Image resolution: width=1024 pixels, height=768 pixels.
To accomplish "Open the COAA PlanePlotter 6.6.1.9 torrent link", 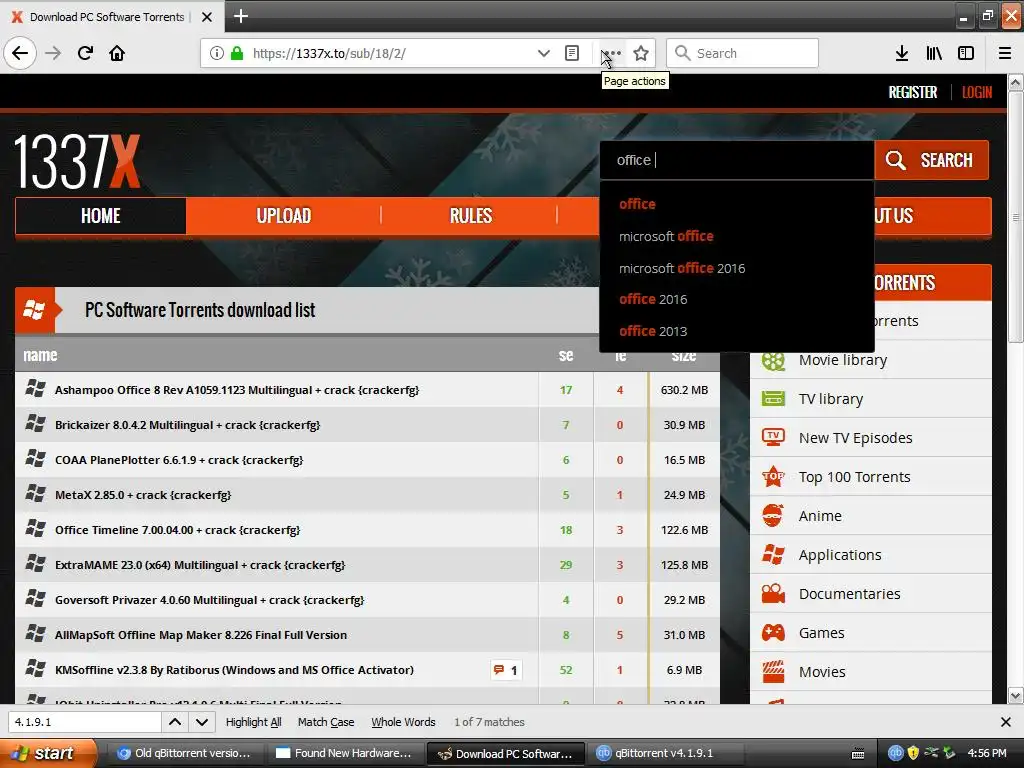I will [x=179, y=460].
